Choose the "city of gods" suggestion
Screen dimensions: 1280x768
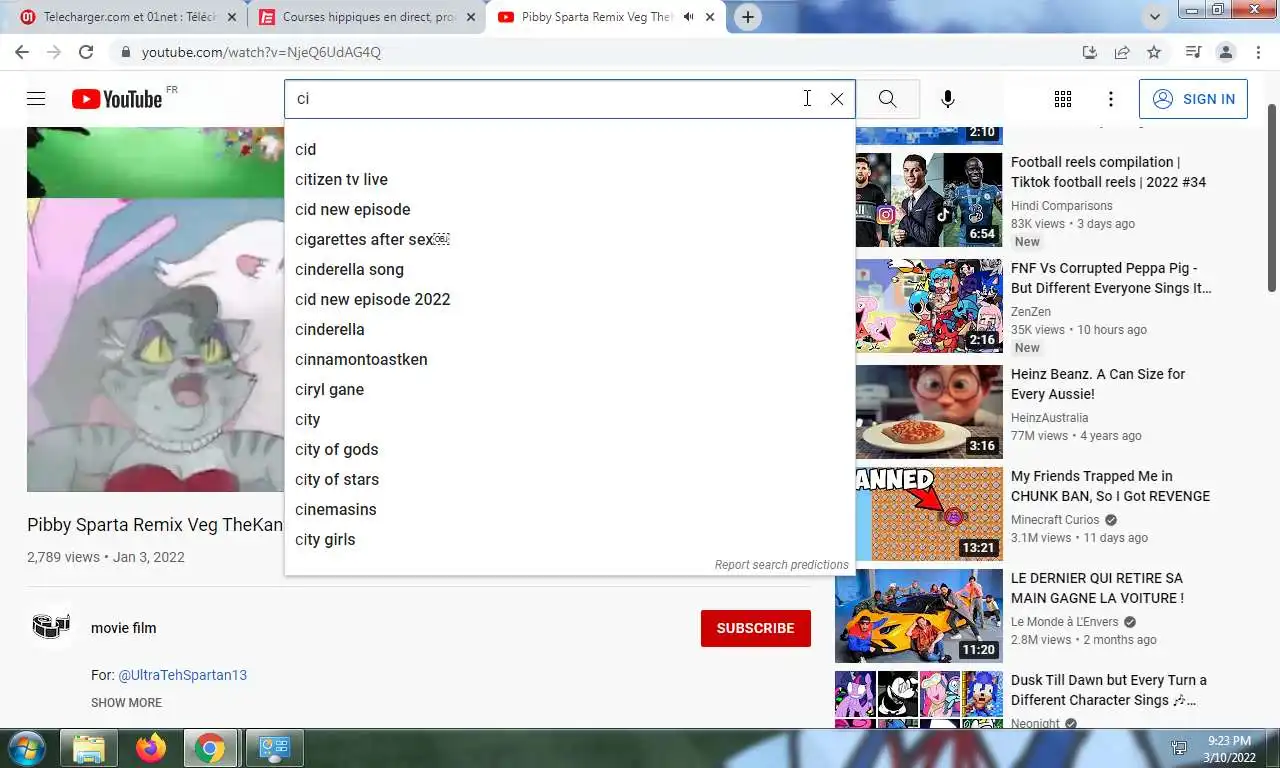click(x=570, y=449)
